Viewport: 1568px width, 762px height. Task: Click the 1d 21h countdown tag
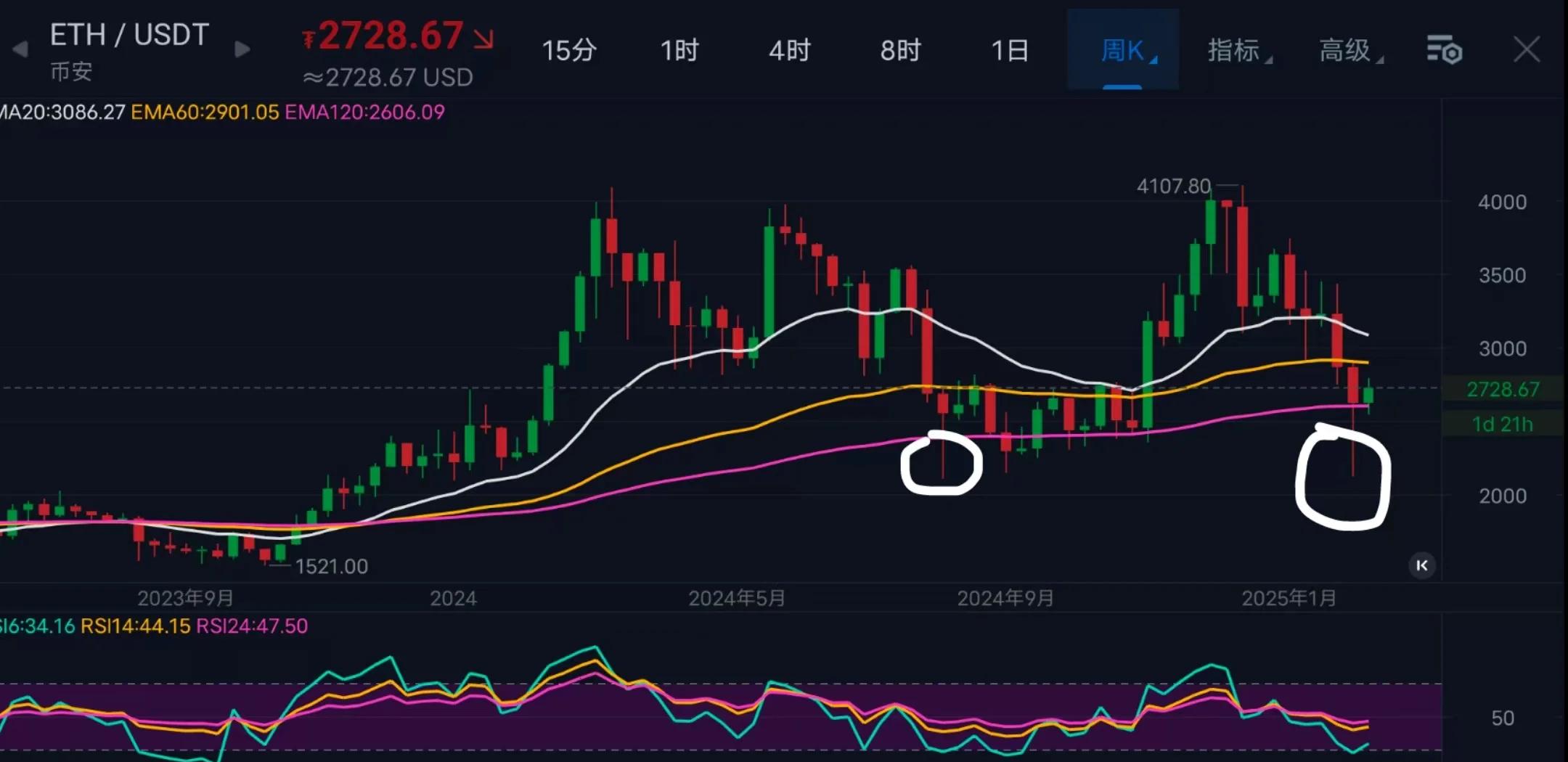click(1503, 424)
